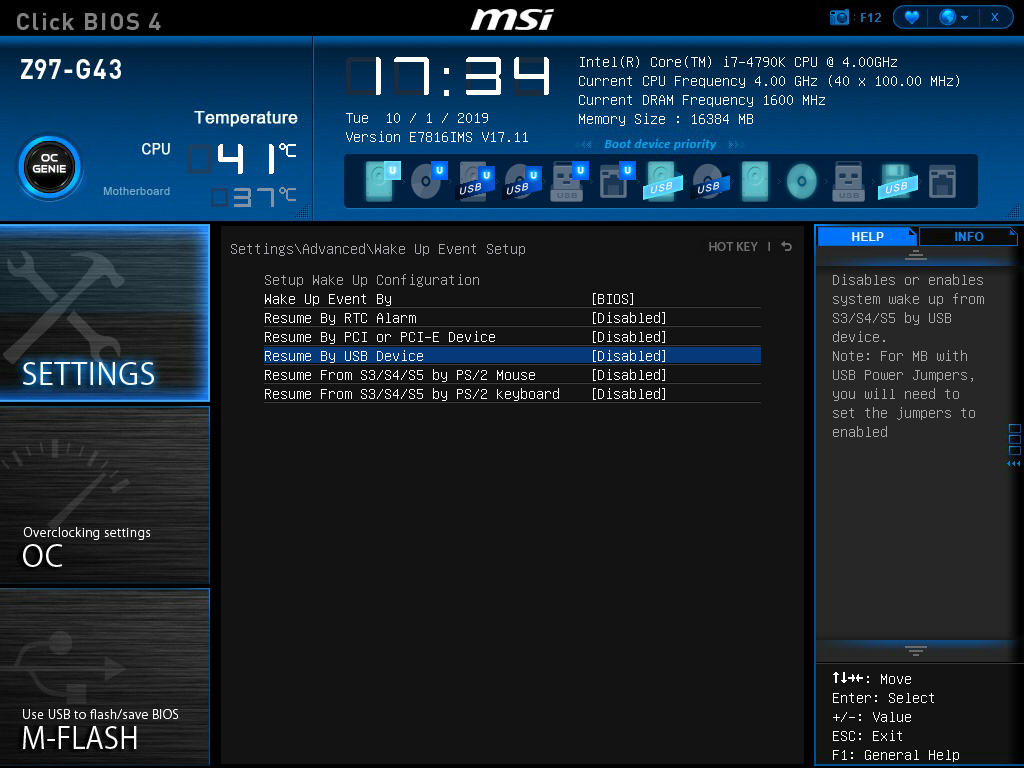Switch to the HELP tab

click(867, 236)
